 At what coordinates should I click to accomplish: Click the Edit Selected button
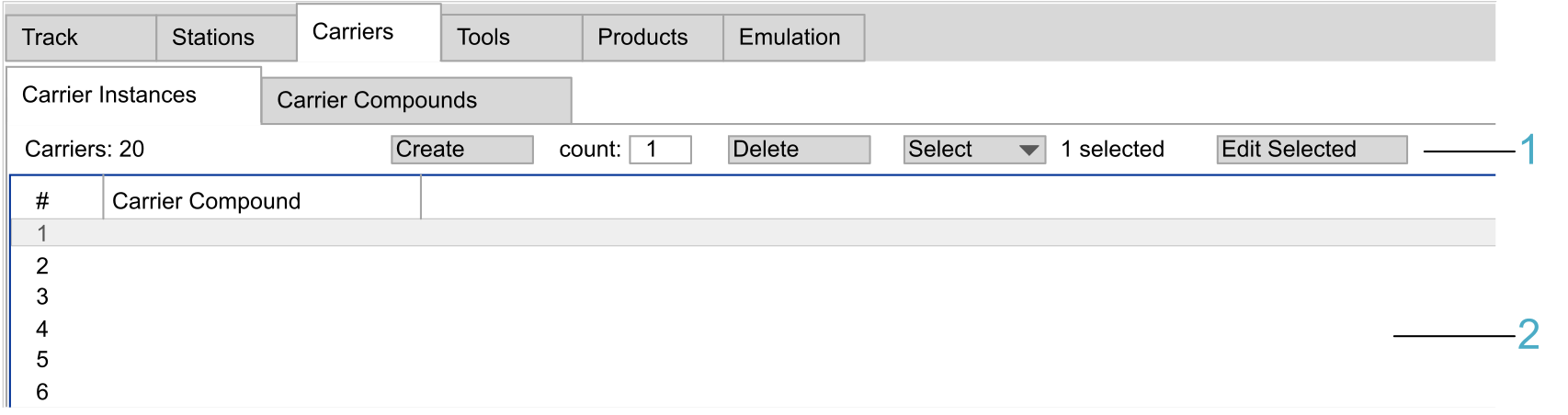click(1312, 150)
